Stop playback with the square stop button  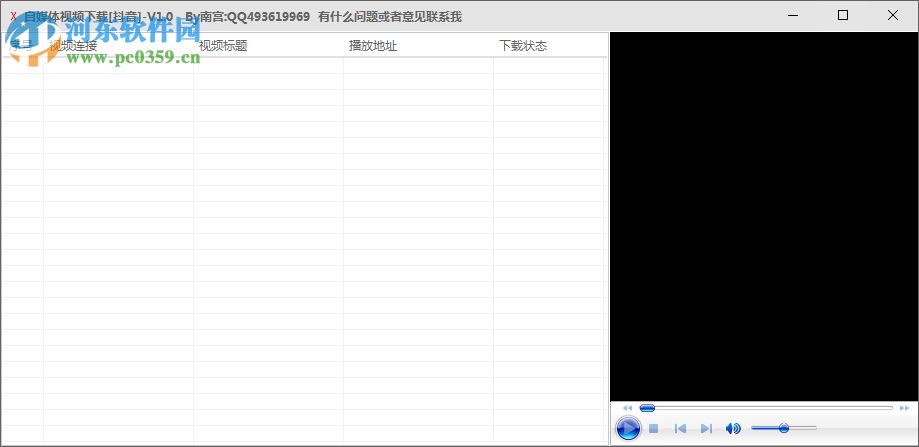tap(653, 429)
